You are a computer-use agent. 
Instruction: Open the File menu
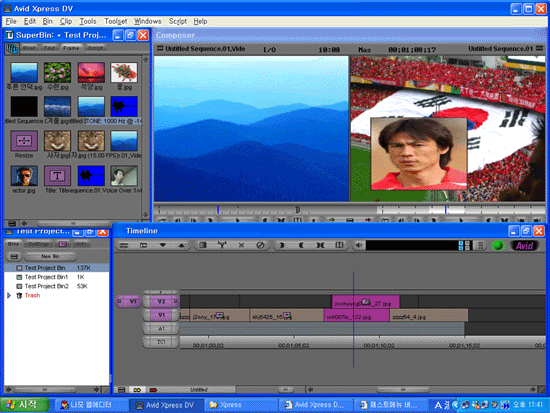11,21
